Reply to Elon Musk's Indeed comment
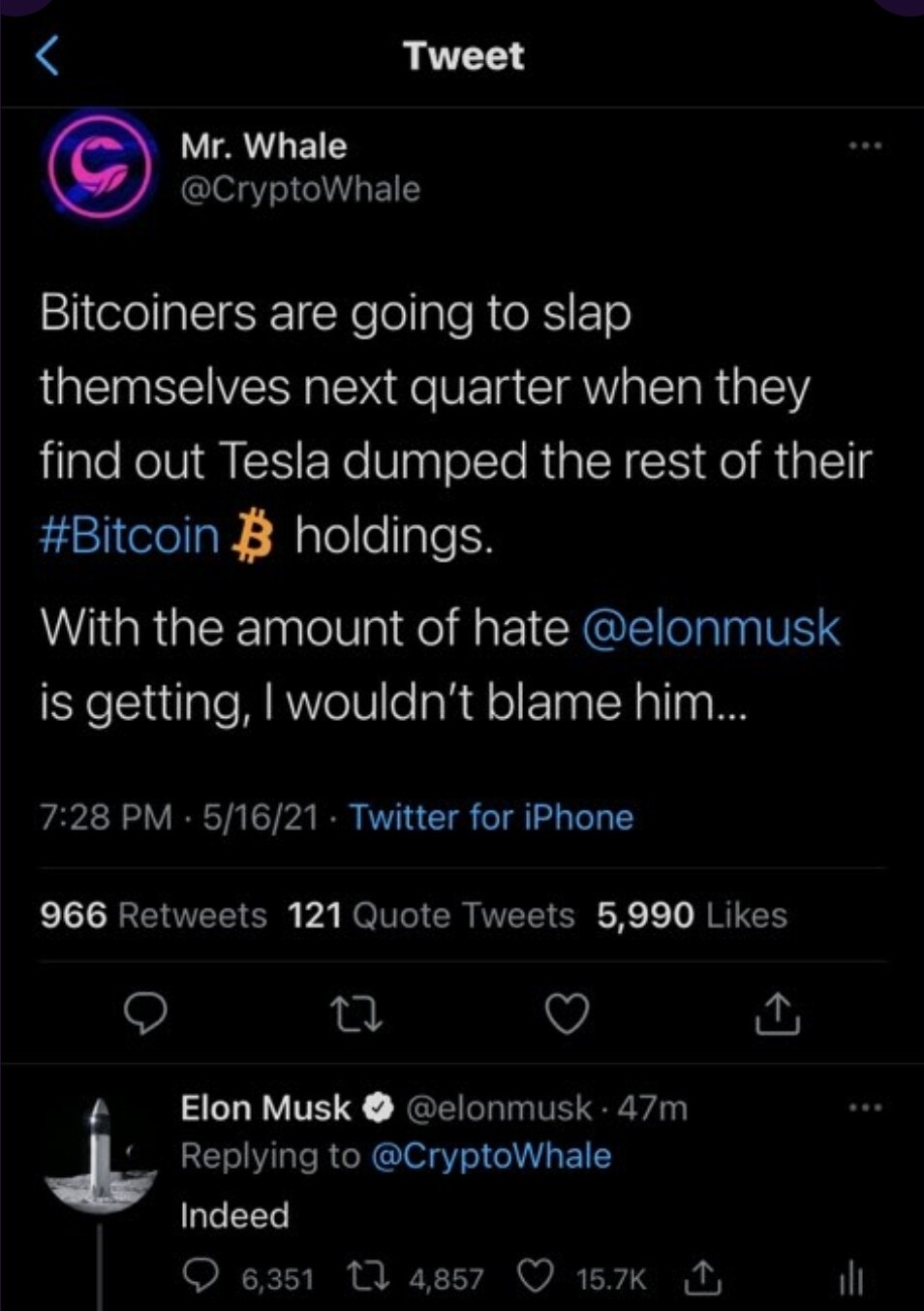Image resolution: width=924 pixels, height=1311 pixels. point(200,1278)
